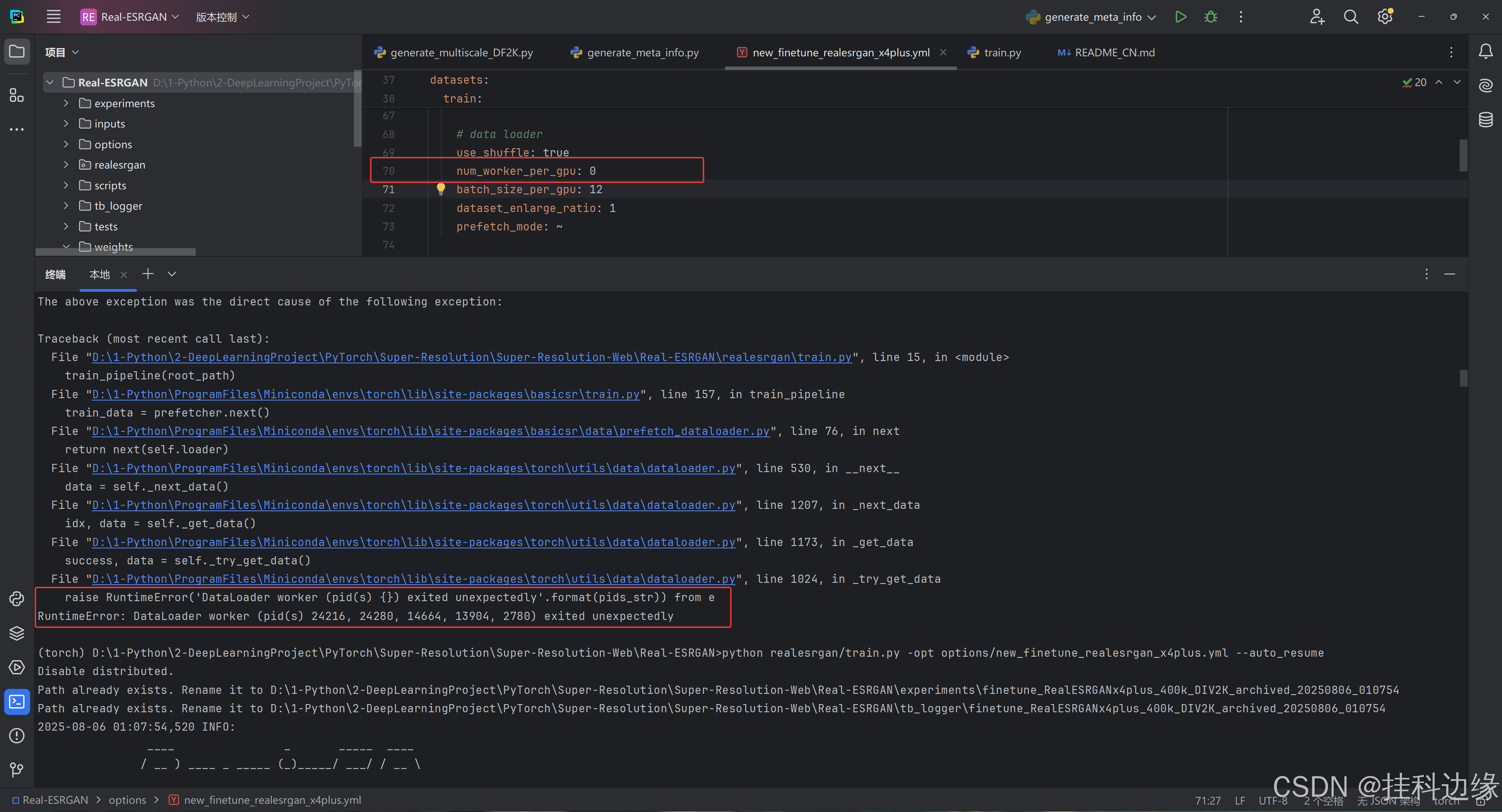The image size is (1502, 812).
Task: Open the Python Console tool window
Action: (x=17, y=599)
